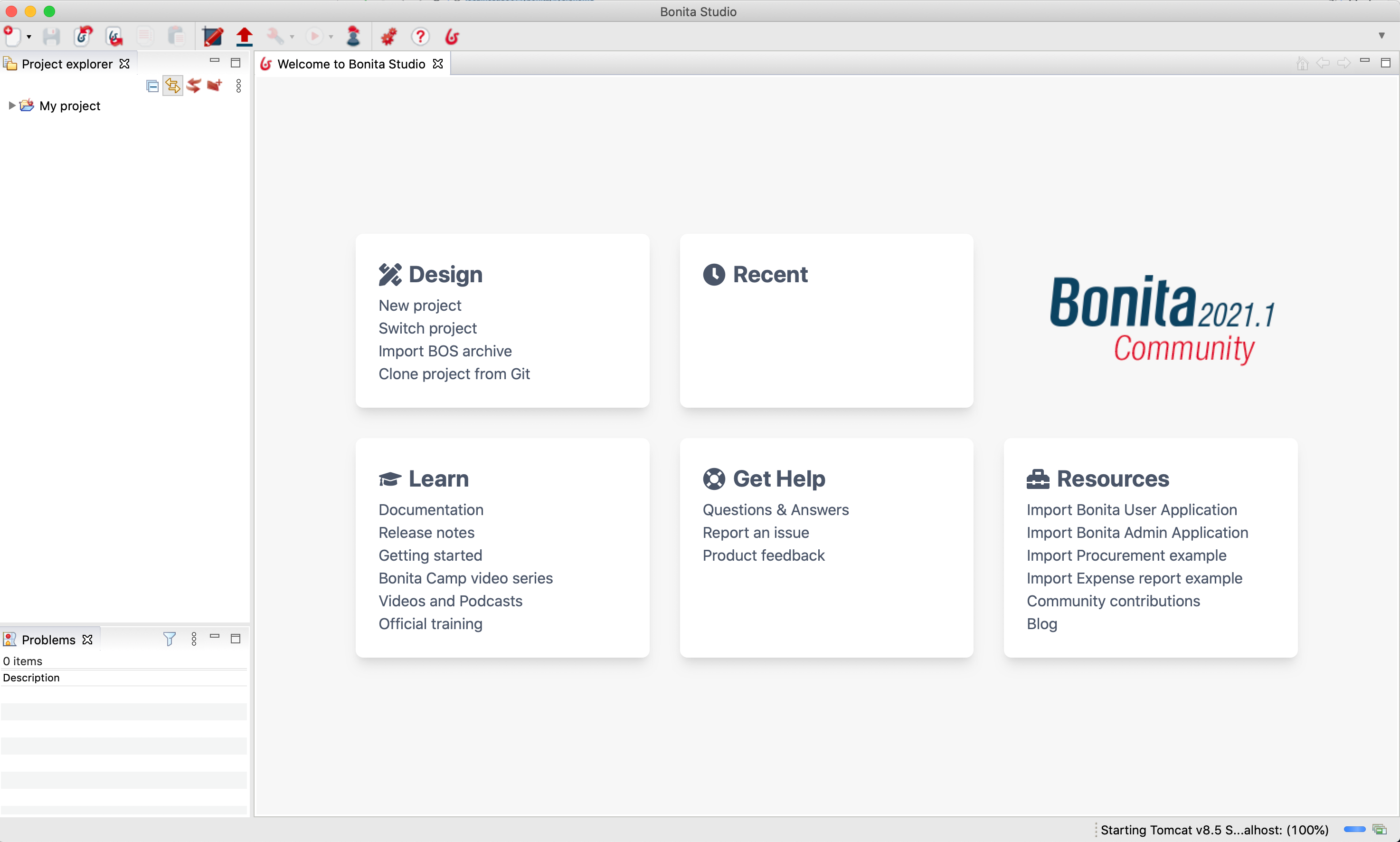Click the back navigation arrow in editor area
Image resolution: width=1400 pixels, height=842 pixels.
click(x=1323, y=62)
